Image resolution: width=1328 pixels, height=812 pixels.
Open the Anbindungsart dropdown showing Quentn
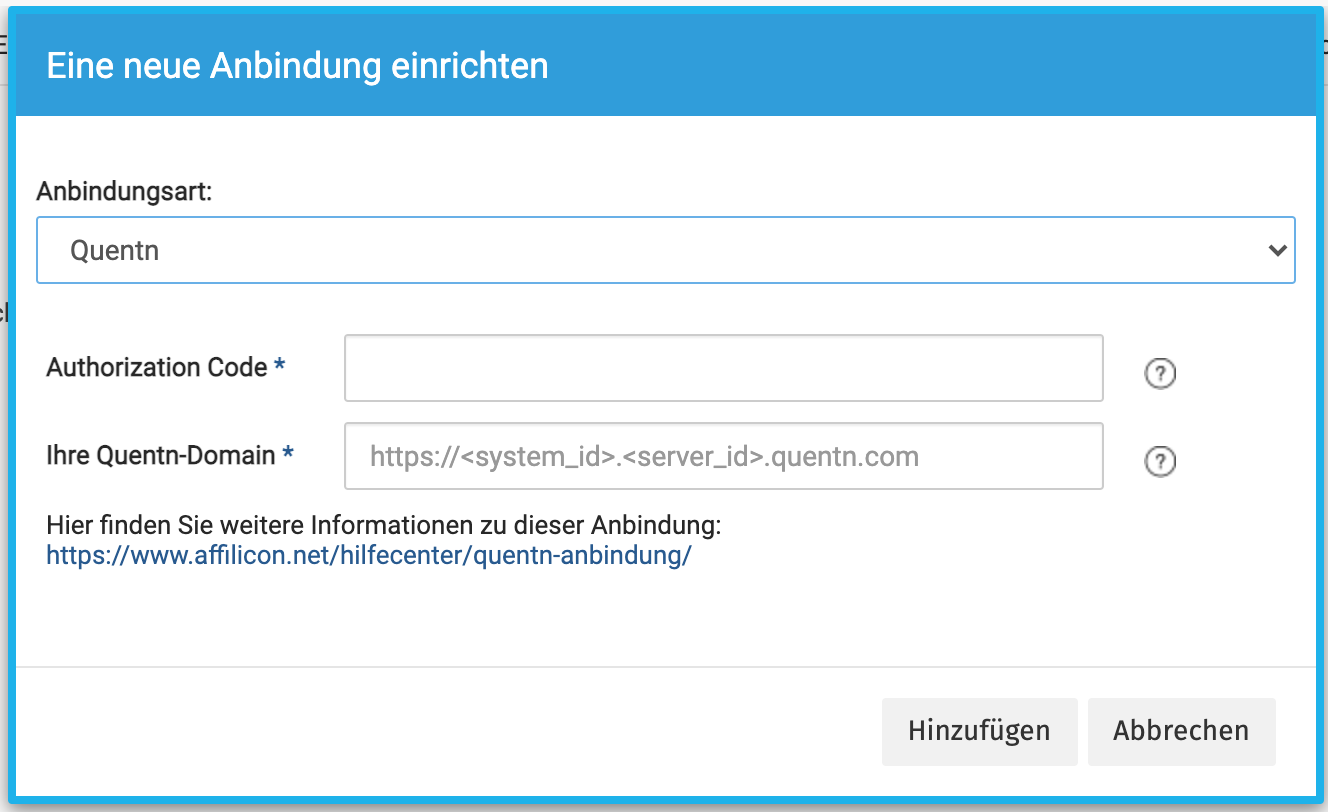pos(666,250)
